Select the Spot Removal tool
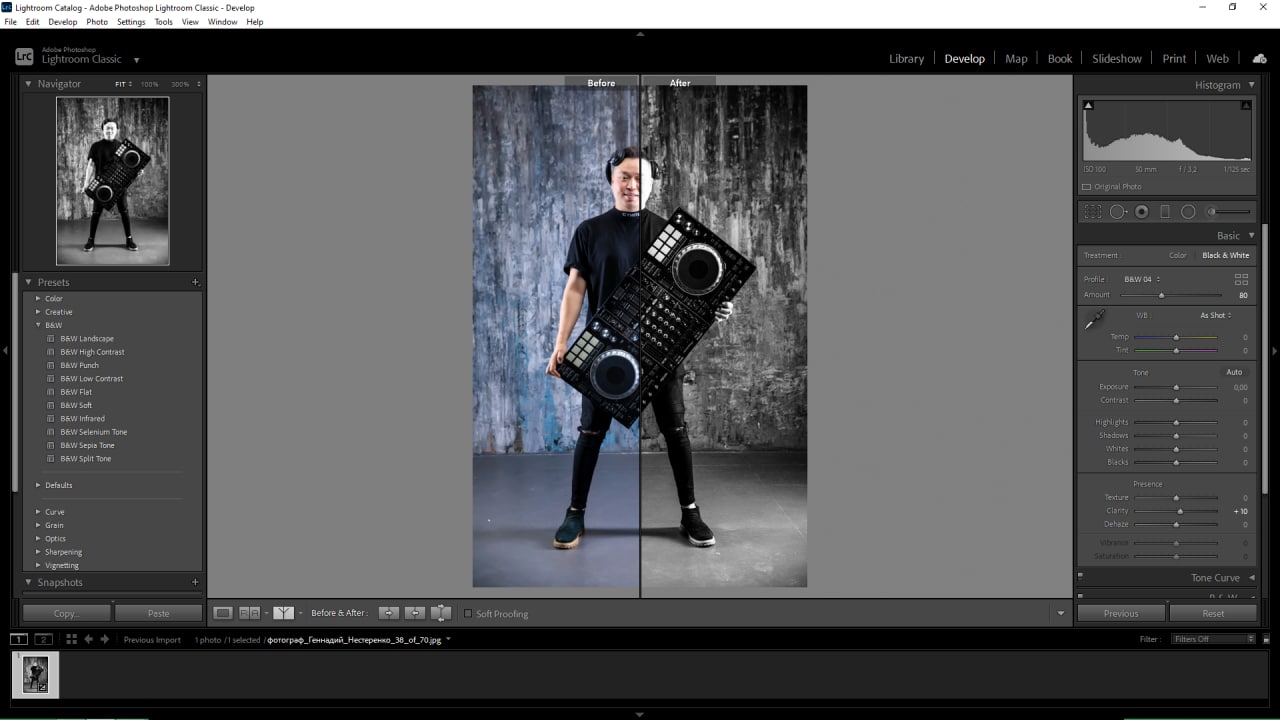The width and height of the screenshot is (1280, 720). point(1118,212)
